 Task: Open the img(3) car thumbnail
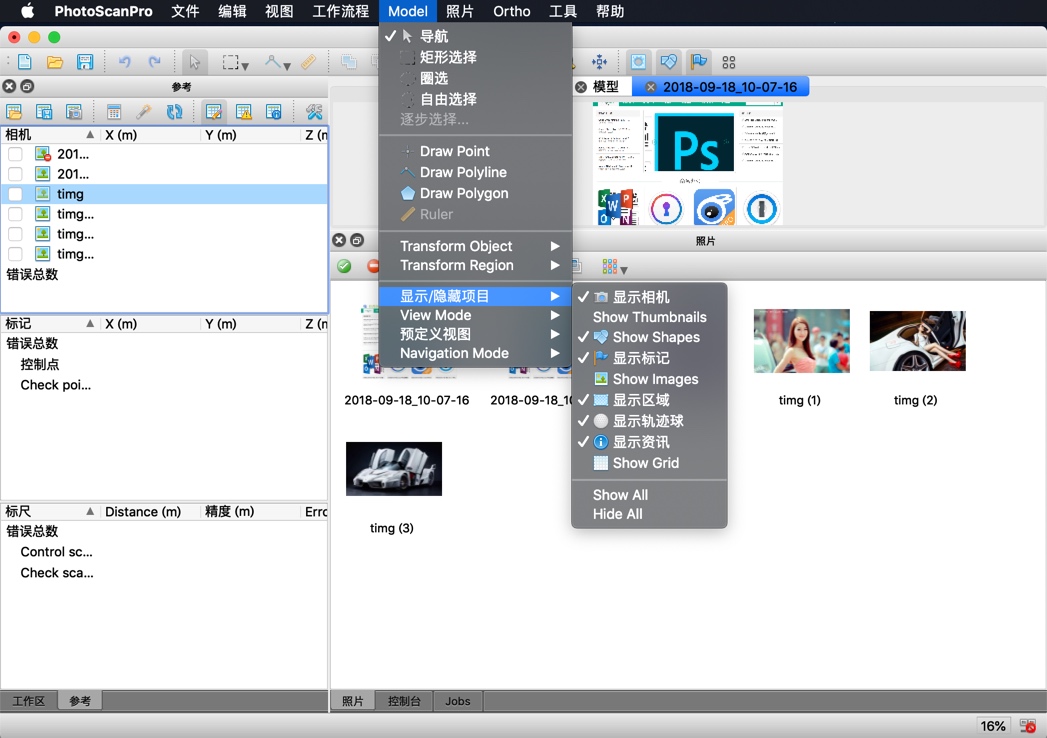point(393,468)
